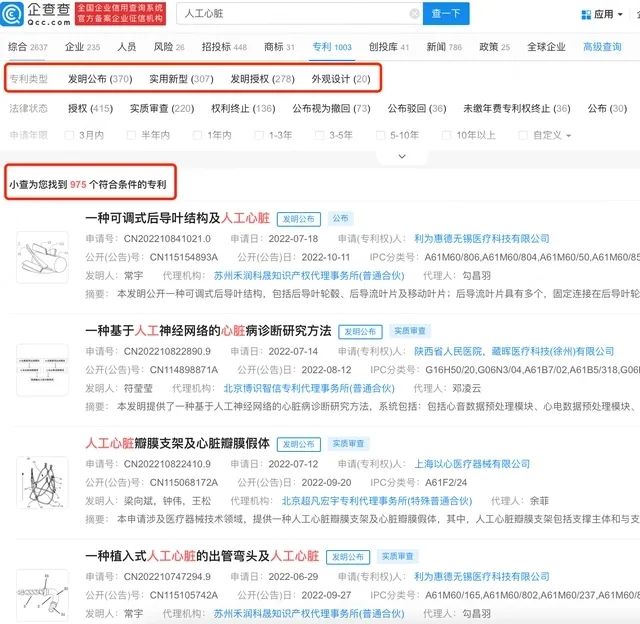Open the 自定义 date range dropdown arrow
The height and width of the screenshot is (624, 640).
pos(569,135)
